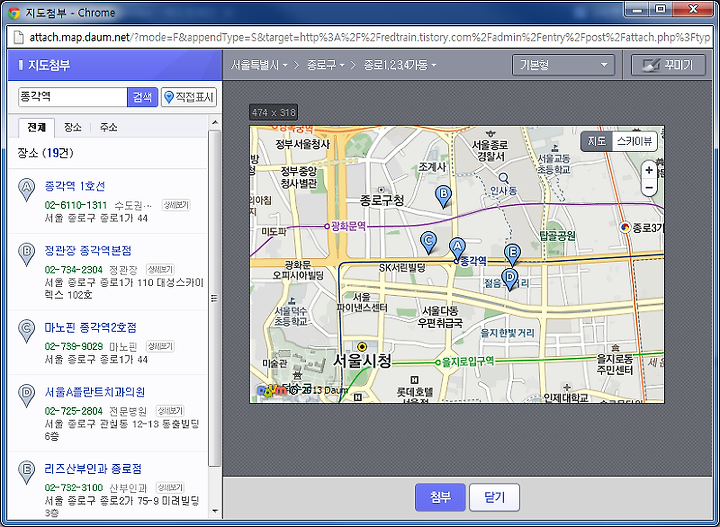The image size is (720, 527).
Task: Zoom out the map with minus button
Action: 649,187
